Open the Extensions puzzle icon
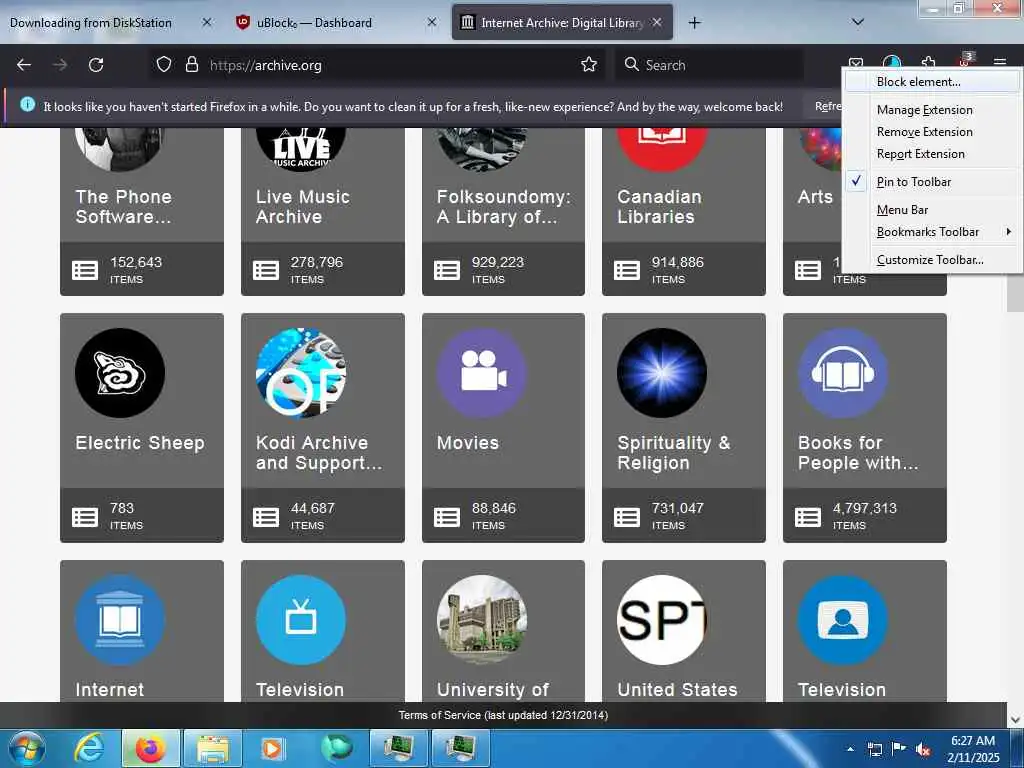Screen dimensions: 1024x768 click(928, 62)
